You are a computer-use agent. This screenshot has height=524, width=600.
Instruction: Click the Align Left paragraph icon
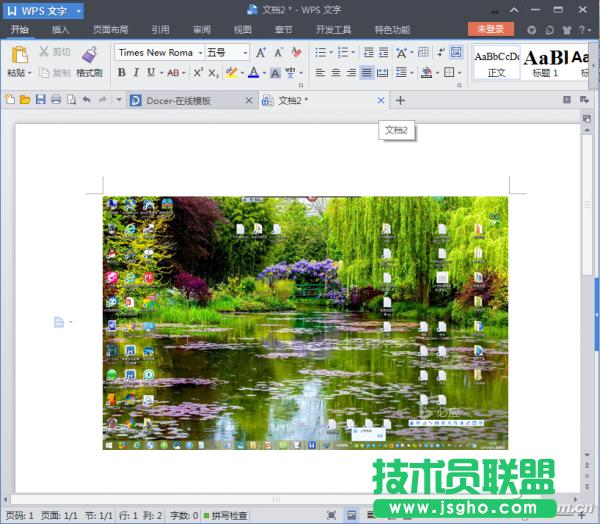(320, 73)
